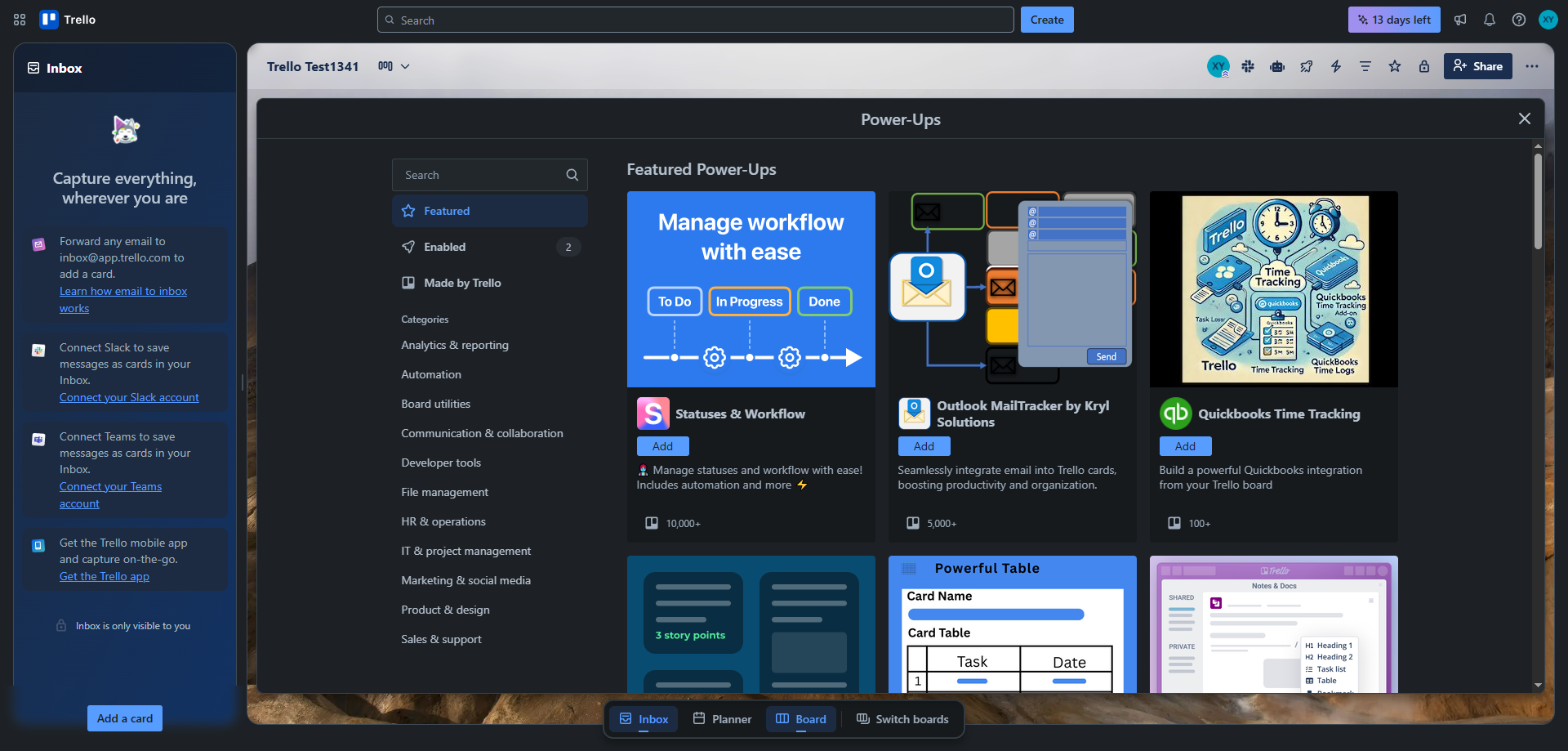Toggle the Inbox view in bottom bar

point(644,719)
